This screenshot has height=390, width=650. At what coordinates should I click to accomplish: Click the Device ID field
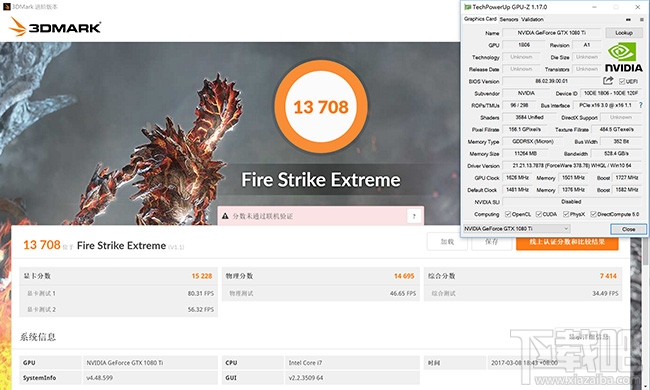[611, 93]
